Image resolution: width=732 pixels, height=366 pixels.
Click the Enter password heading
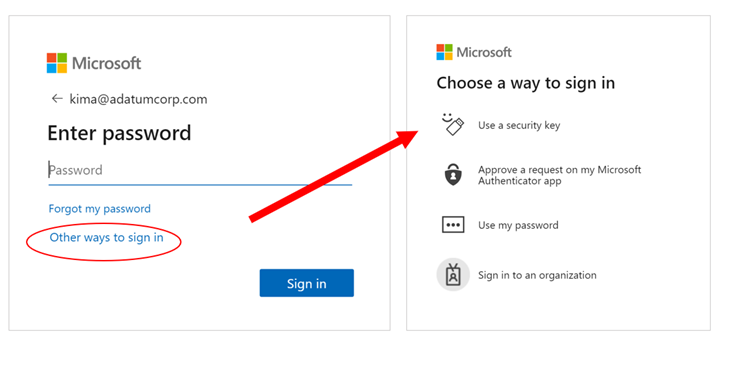point(119,133)
